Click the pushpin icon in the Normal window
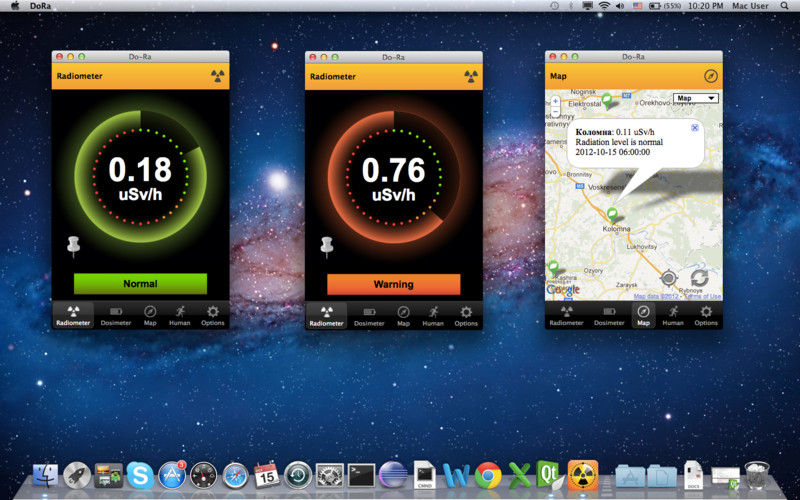Image resolution: width=800 pixels, height=500 pixels. coord(73,246)
